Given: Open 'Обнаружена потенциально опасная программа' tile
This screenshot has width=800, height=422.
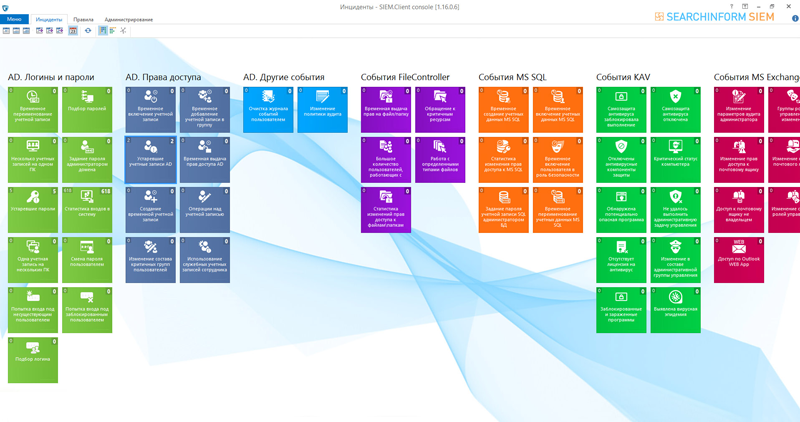Looking at the screenshot, I should pos(621,210).
